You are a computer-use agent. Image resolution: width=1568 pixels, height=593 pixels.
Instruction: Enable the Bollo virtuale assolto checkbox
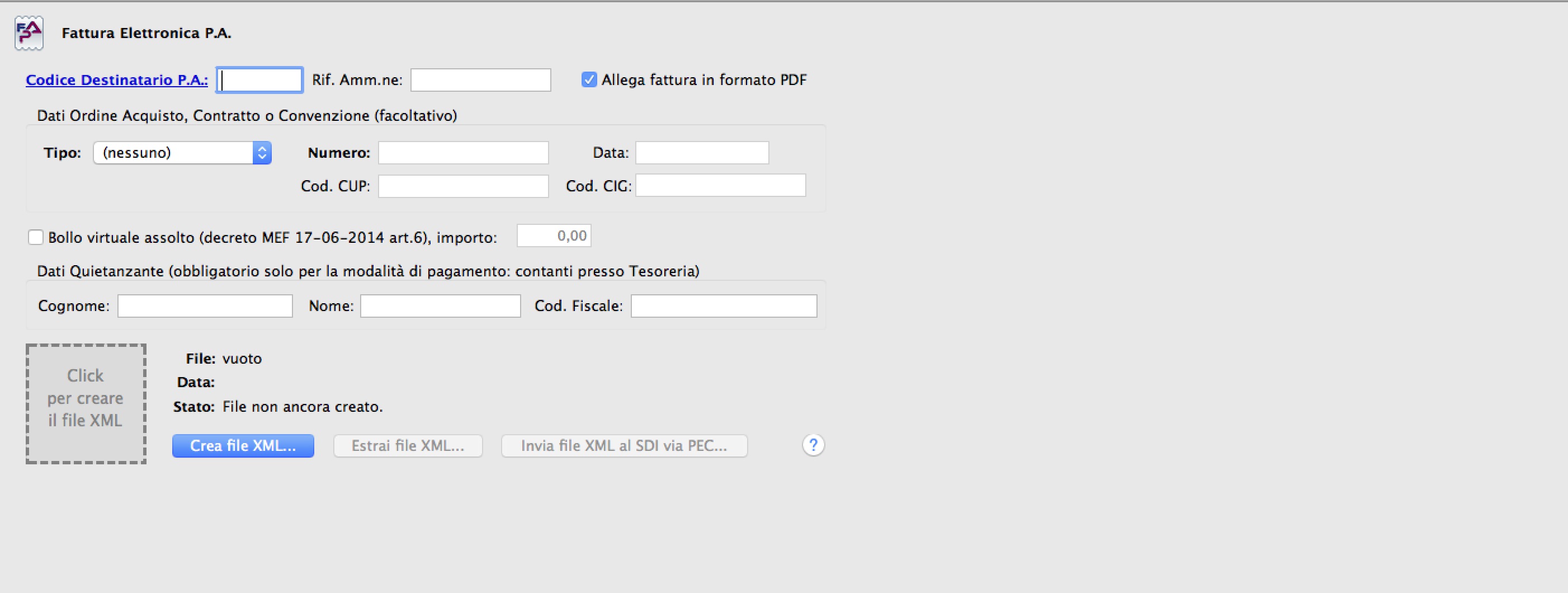click(36, 237)
